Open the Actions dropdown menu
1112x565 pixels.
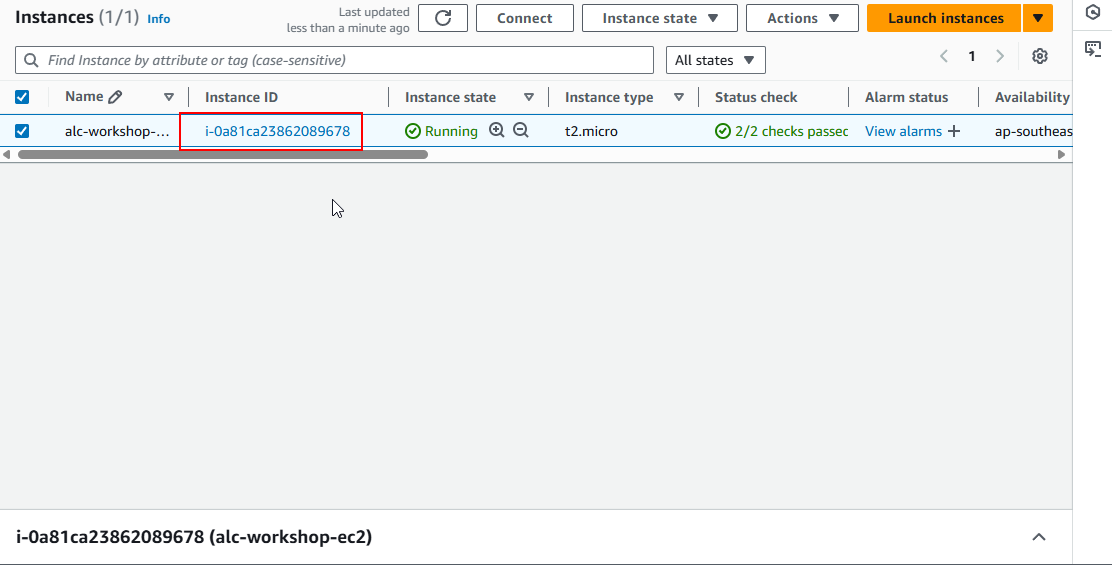(802, 18)
